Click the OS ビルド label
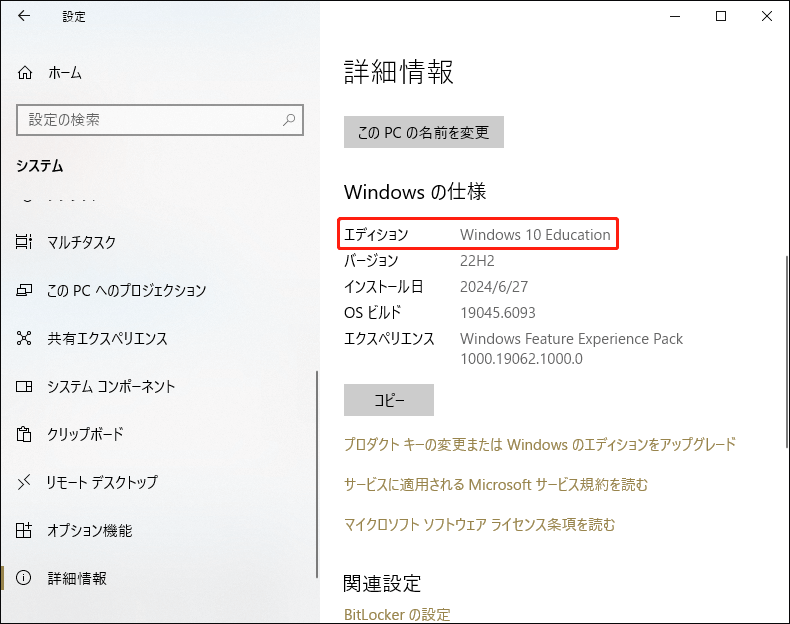790x624 pixels. [x=372, y=313]
